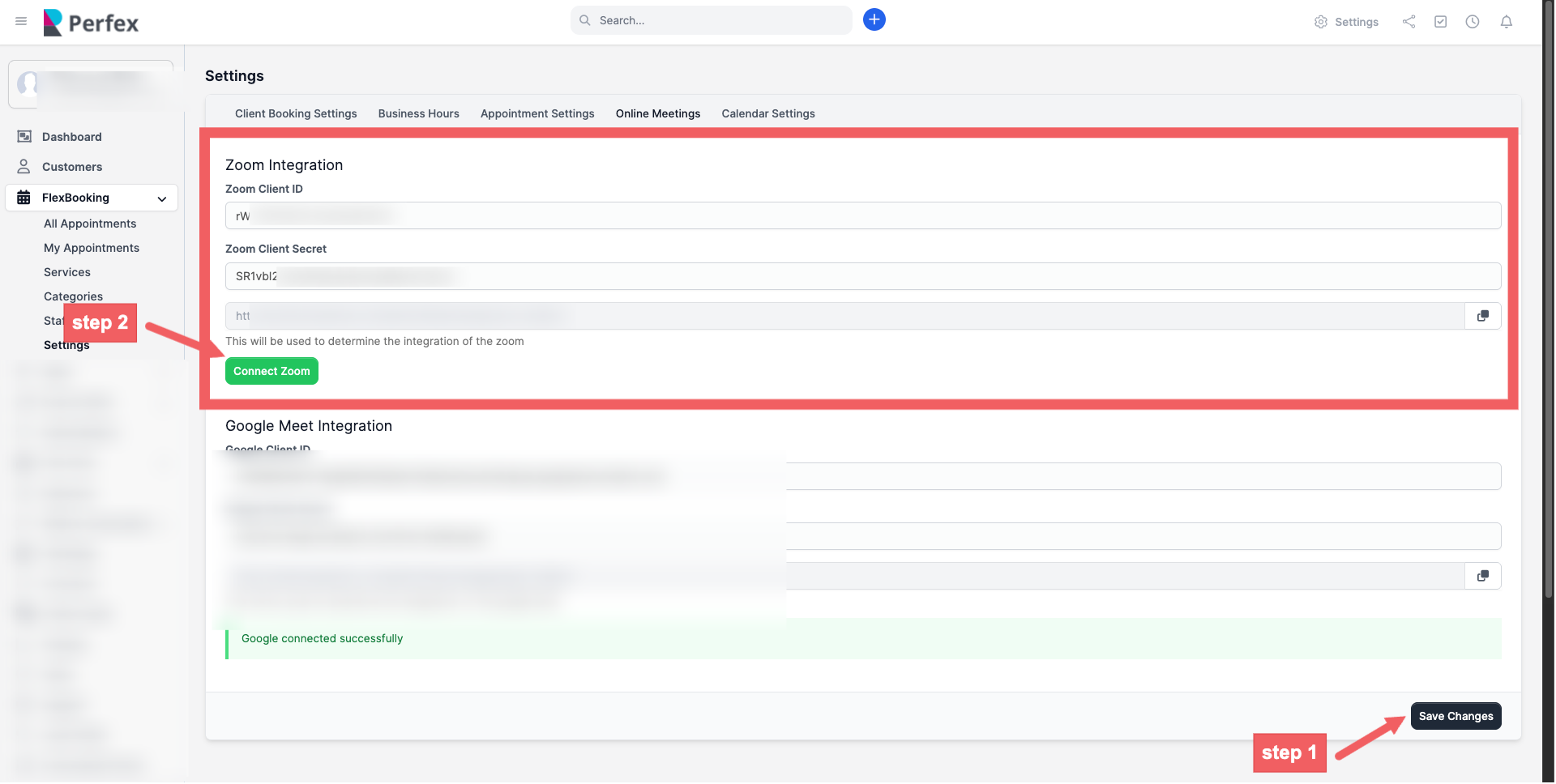The image size is (1556, 784).
Task: Click the Save Changes button
Action: pyautogui.click(x=1456, y=716)
